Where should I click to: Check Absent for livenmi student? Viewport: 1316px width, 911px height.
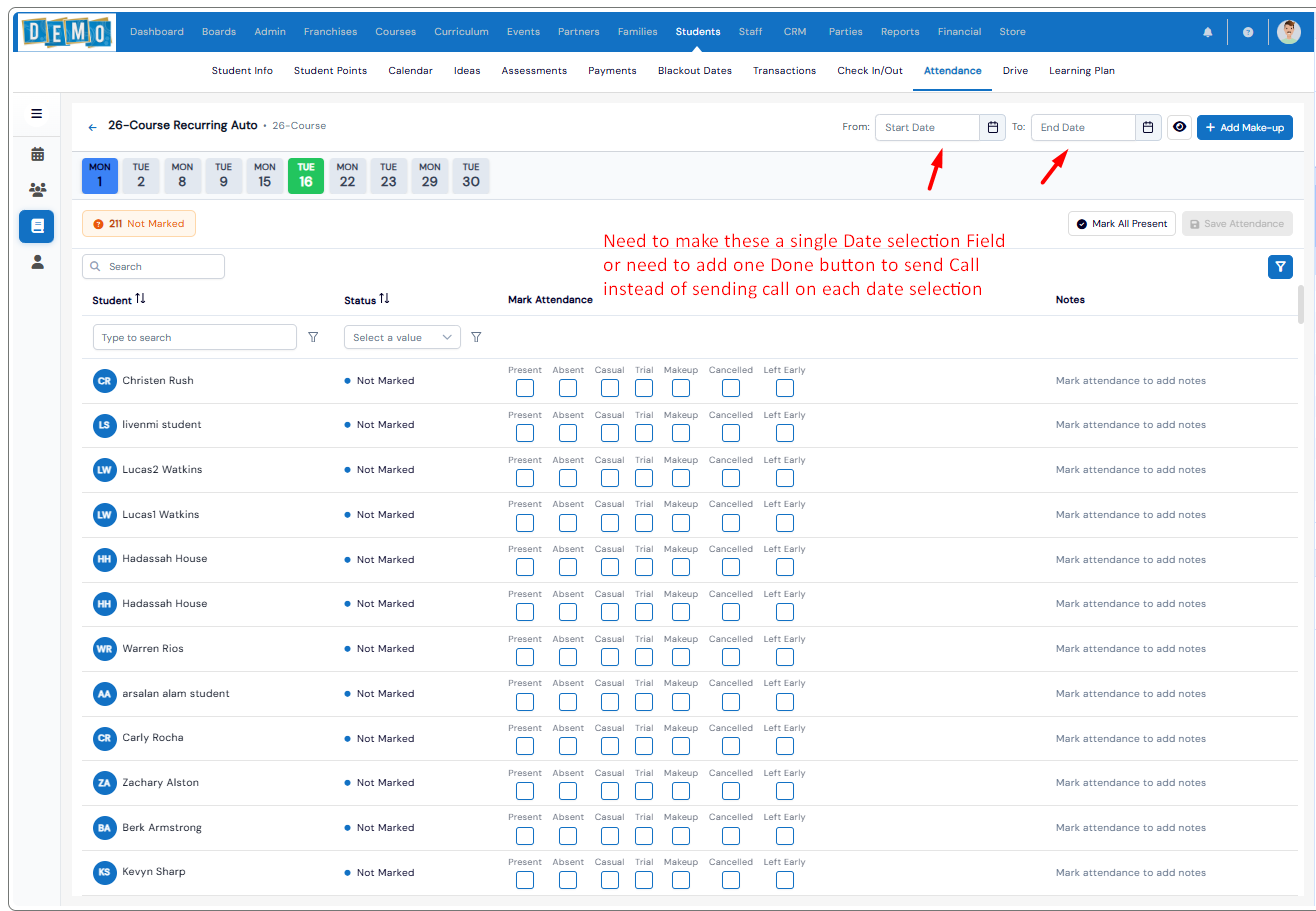568,433
